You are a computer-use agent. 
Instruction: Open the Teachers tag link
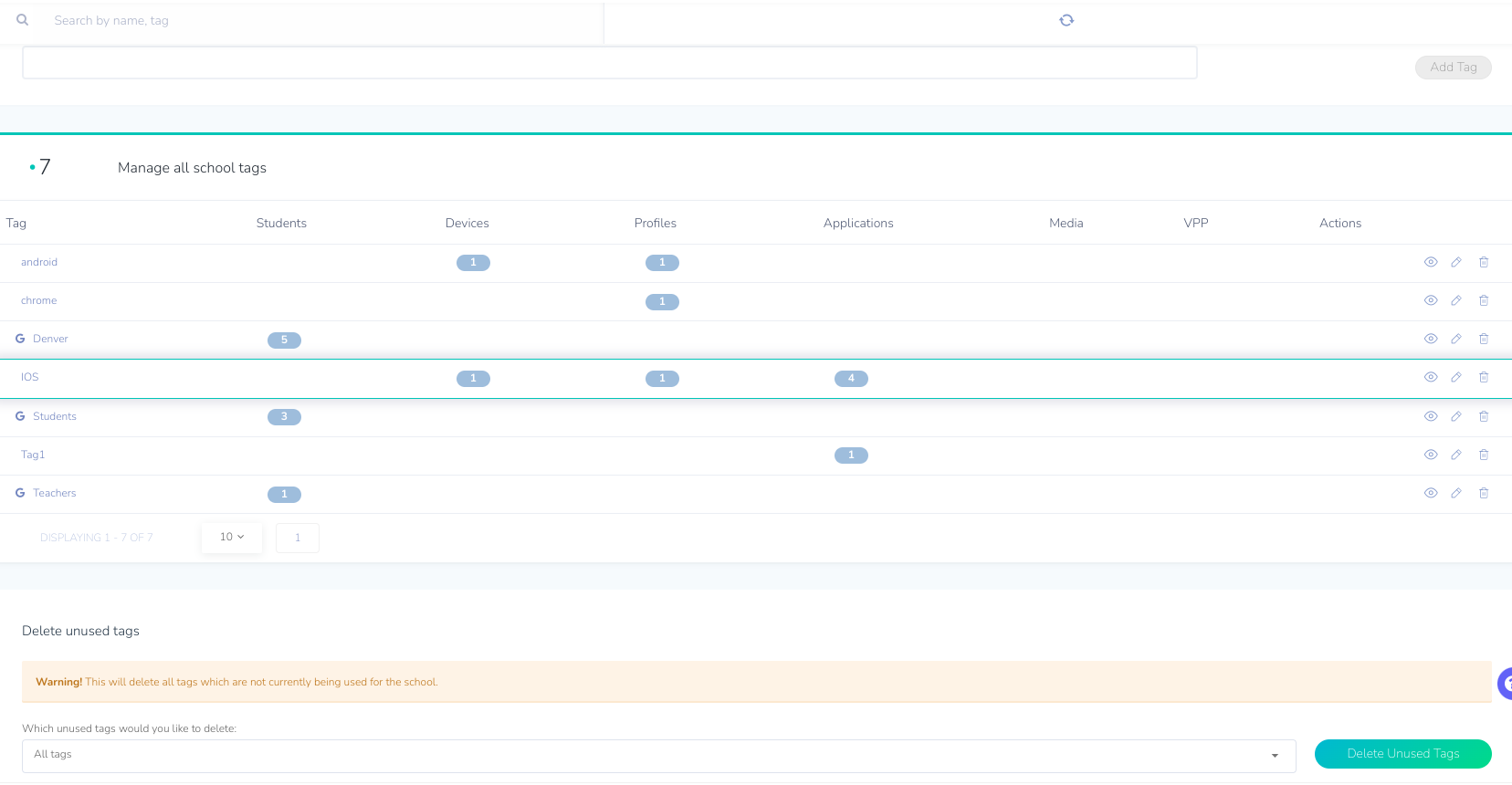55,493
